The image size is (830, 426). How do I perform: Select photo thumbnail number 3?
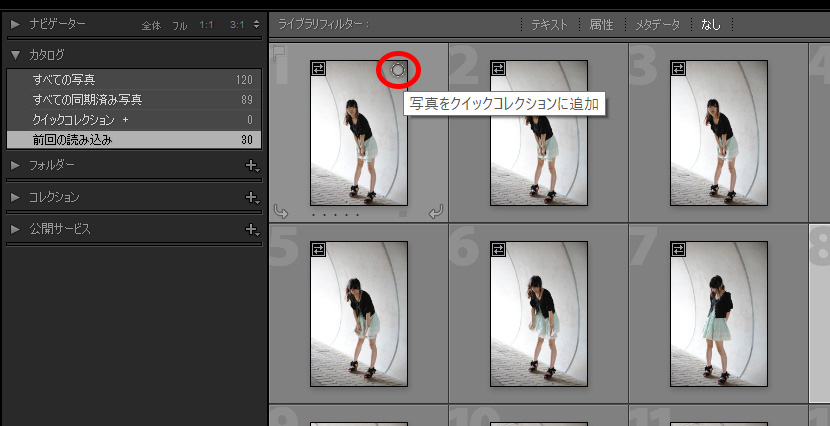(719, 133)
